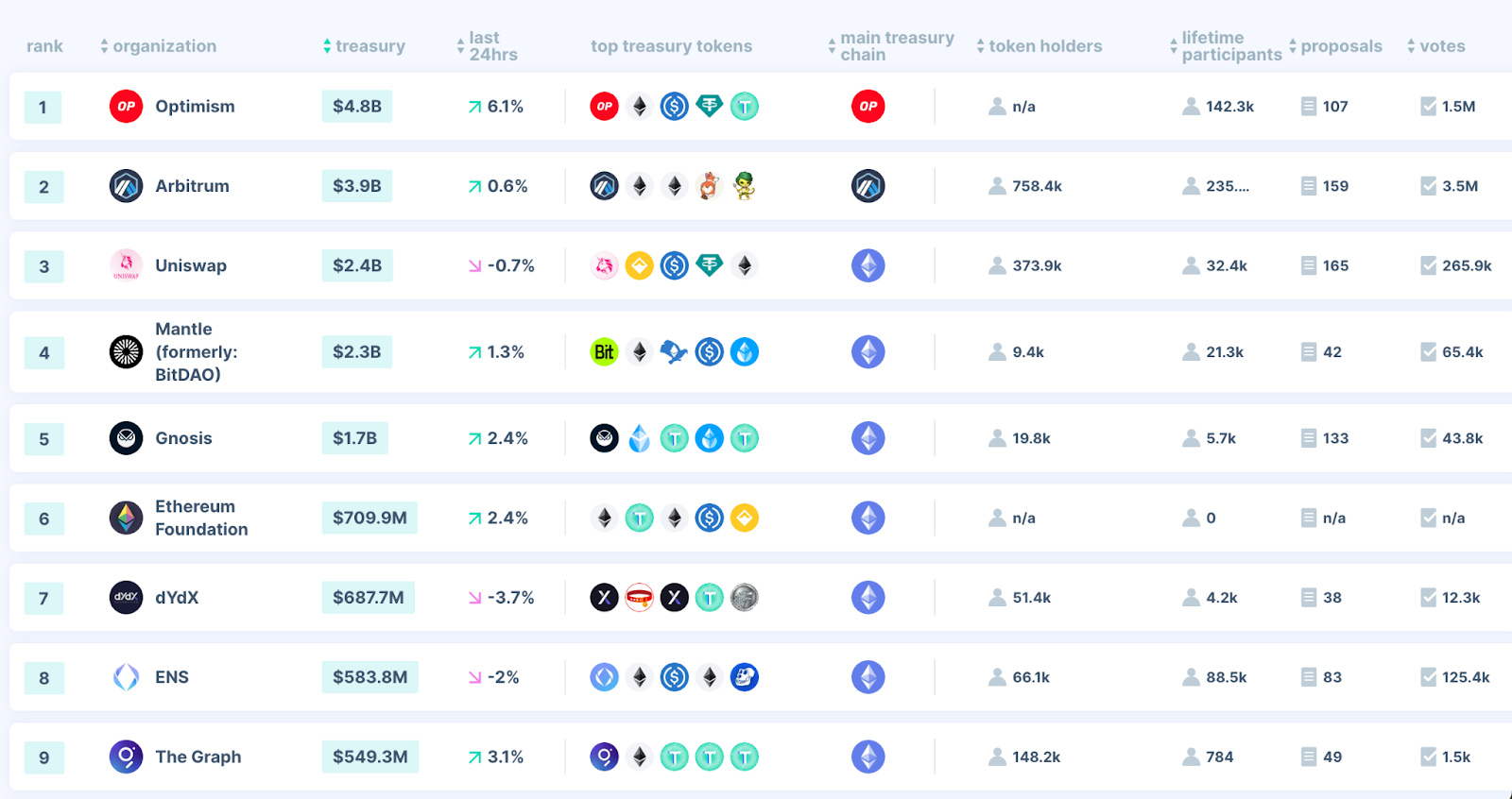Click The Graph organization logo
This screenshot has width=1512, height=799.
(x=126, y=756)
